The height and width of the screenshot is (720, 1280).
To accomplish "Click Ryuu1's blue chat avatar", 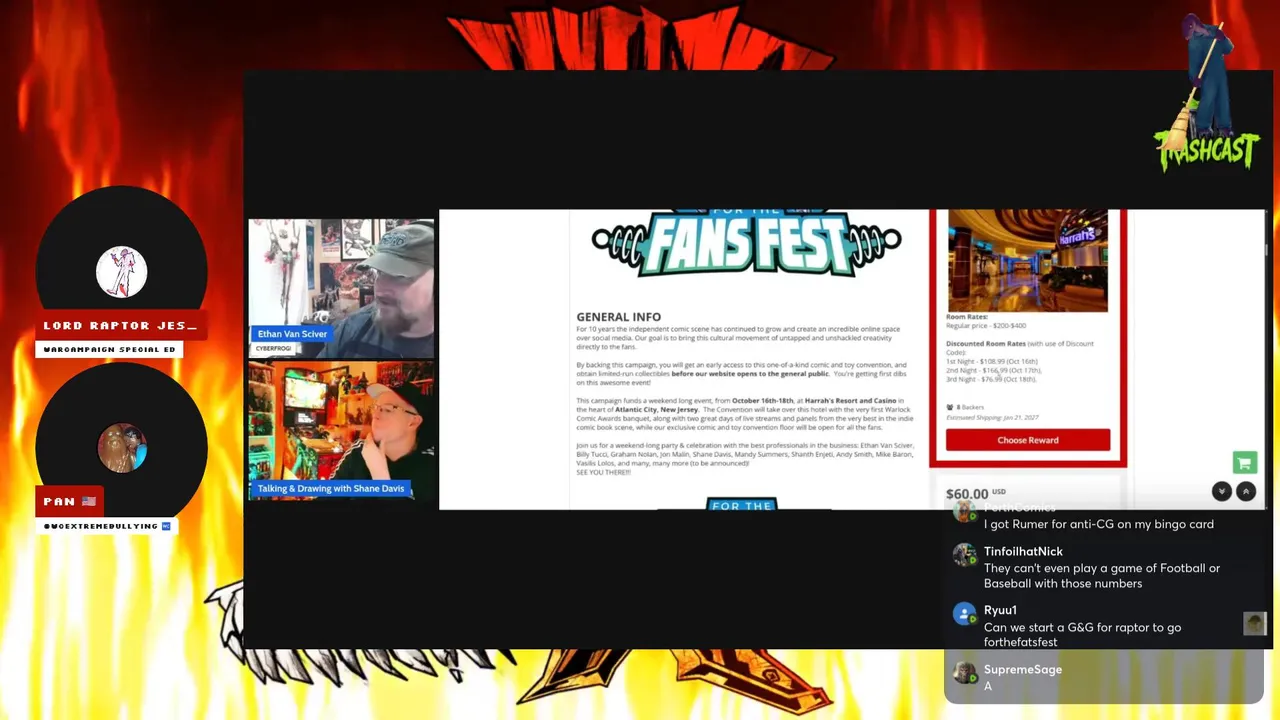I will click(x=964, y=614).
